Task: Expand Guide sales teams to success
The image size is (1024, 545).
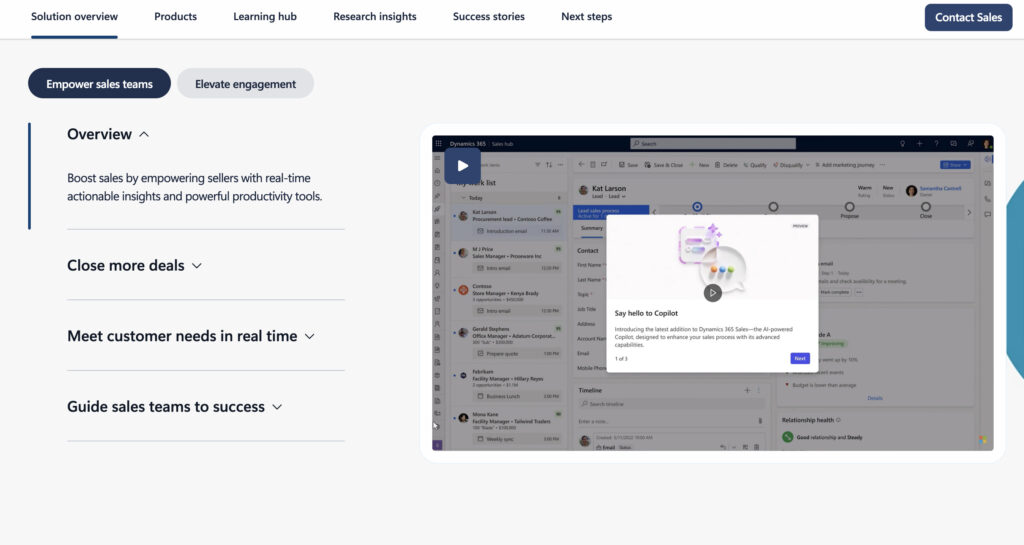Action: click(x=175, y=407)
